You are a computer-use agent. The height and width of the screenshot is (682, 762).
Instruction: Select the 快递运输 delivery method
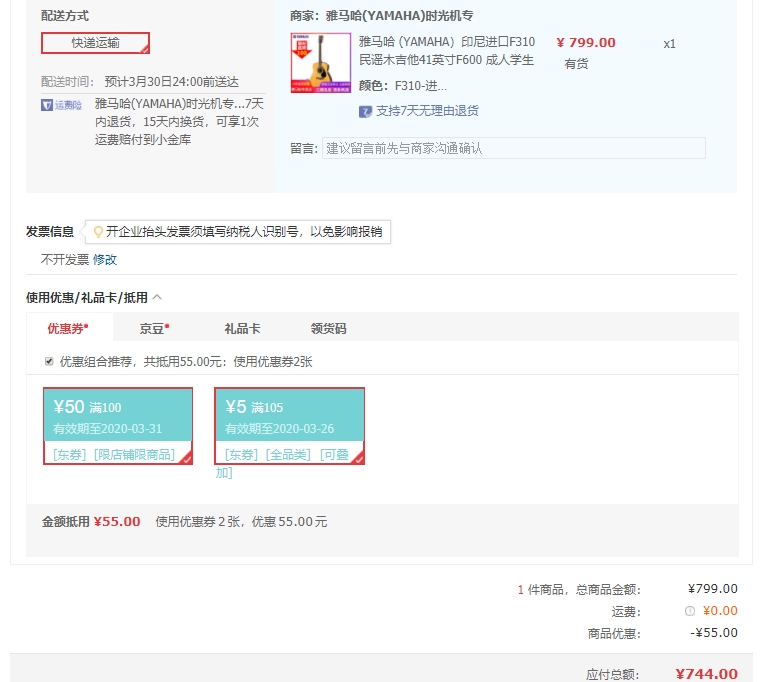pyautogui.click(x=95, y=43)
